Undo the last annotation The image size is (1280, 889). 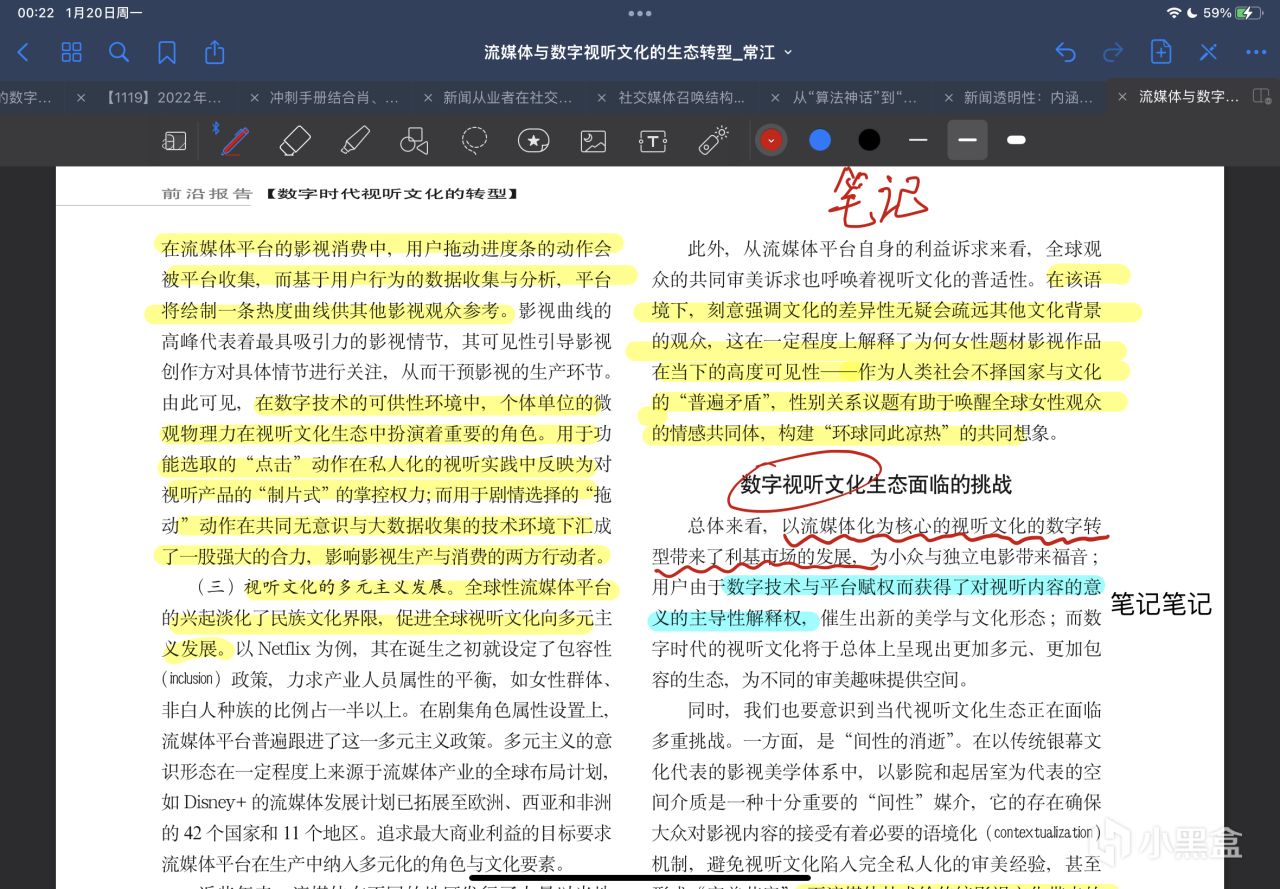coord(1065,52)
